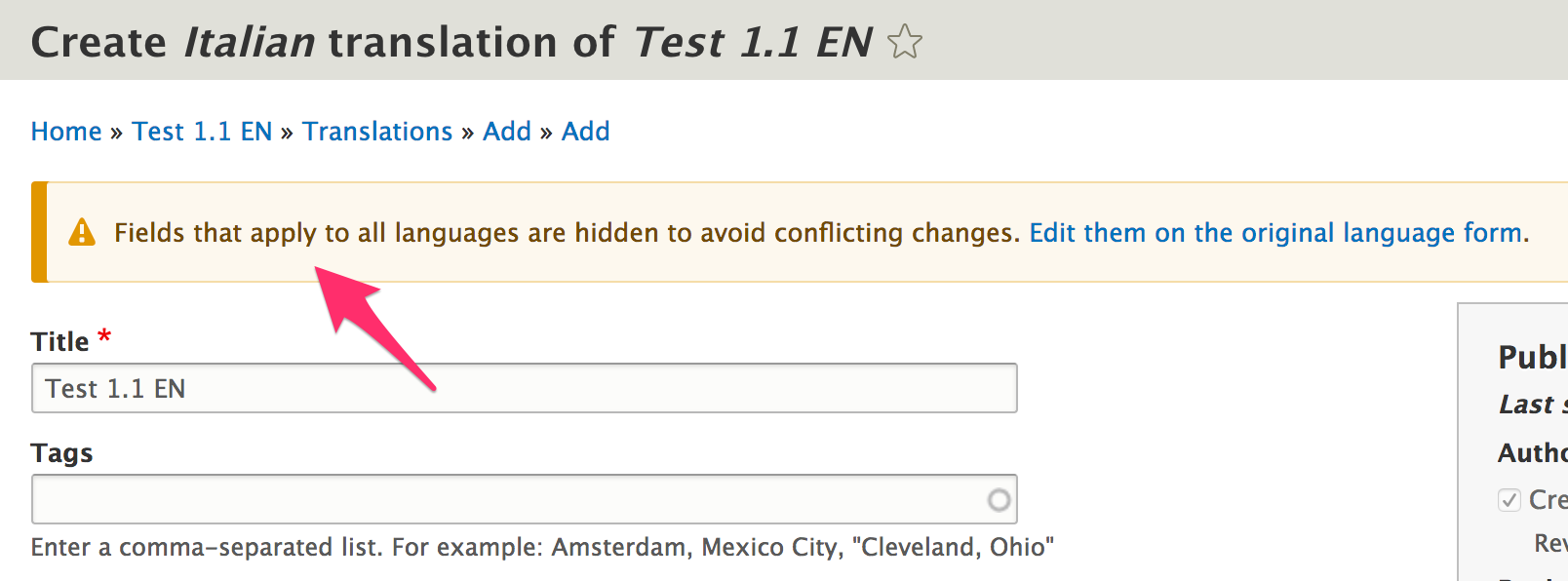Toggle the Create new revision checkbox
The height and width of the screenshot is (581, 1568).
(x=1509, y=499)
